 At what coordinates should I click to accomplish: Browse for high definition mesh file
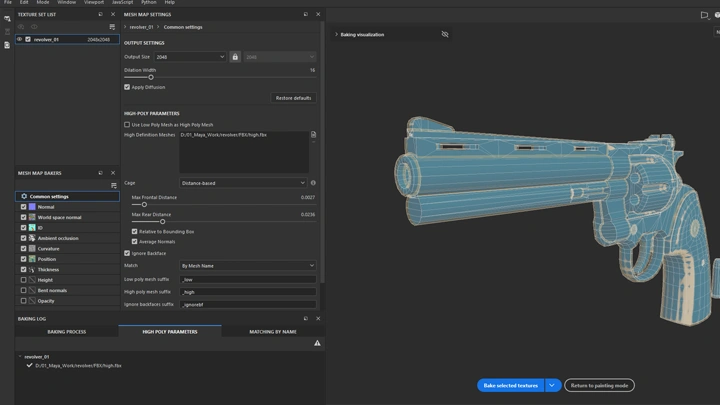click(314, 135)
